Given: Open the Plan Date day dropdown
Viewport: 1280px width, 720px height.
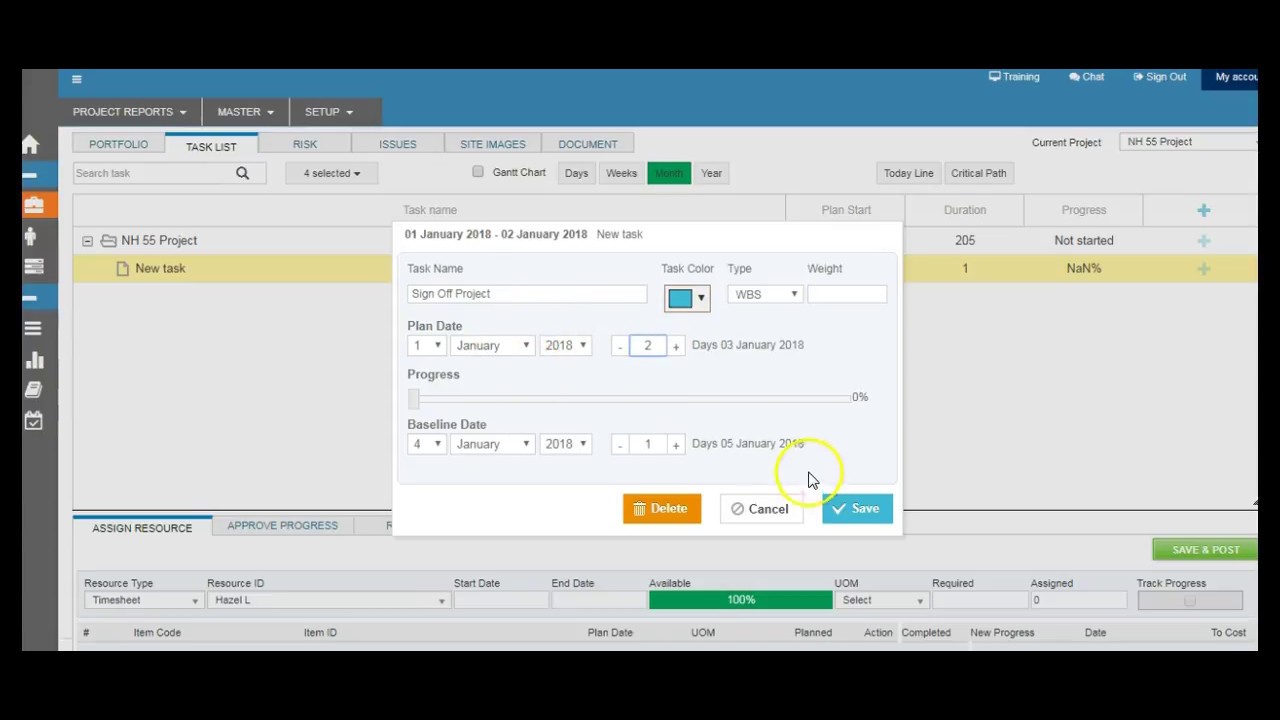Looking at the screenshot, I should pos(426,345).
